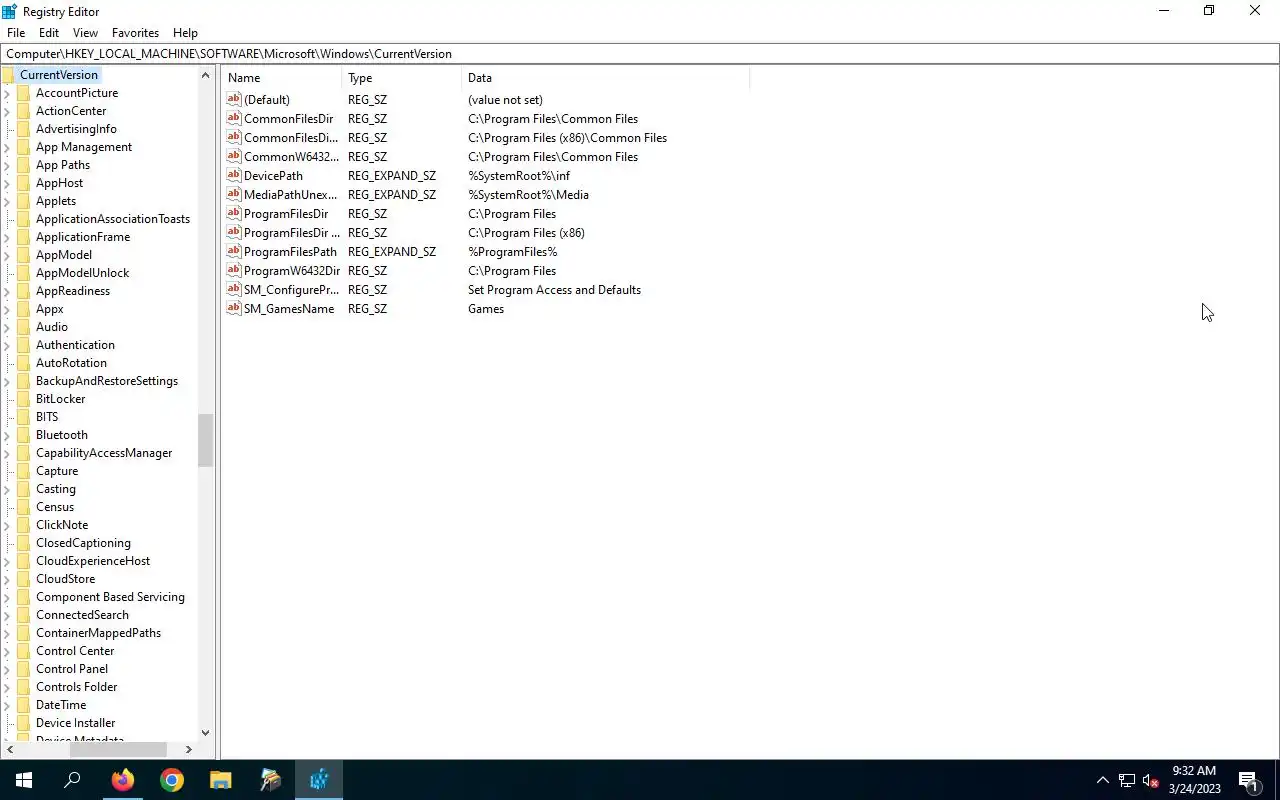
Task: Select the Controls Folder key
Action: click(x=77, y=687)
